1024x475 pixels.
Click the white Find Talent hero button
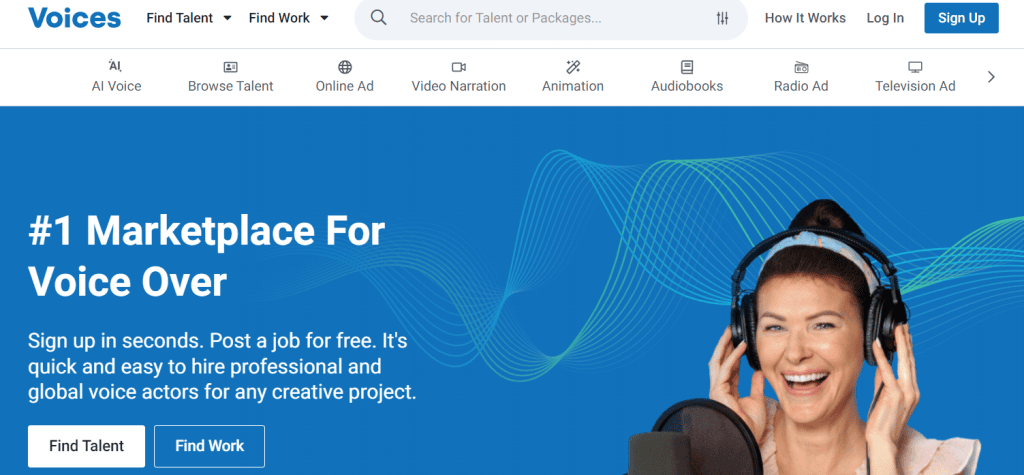(x=86, y=446)
